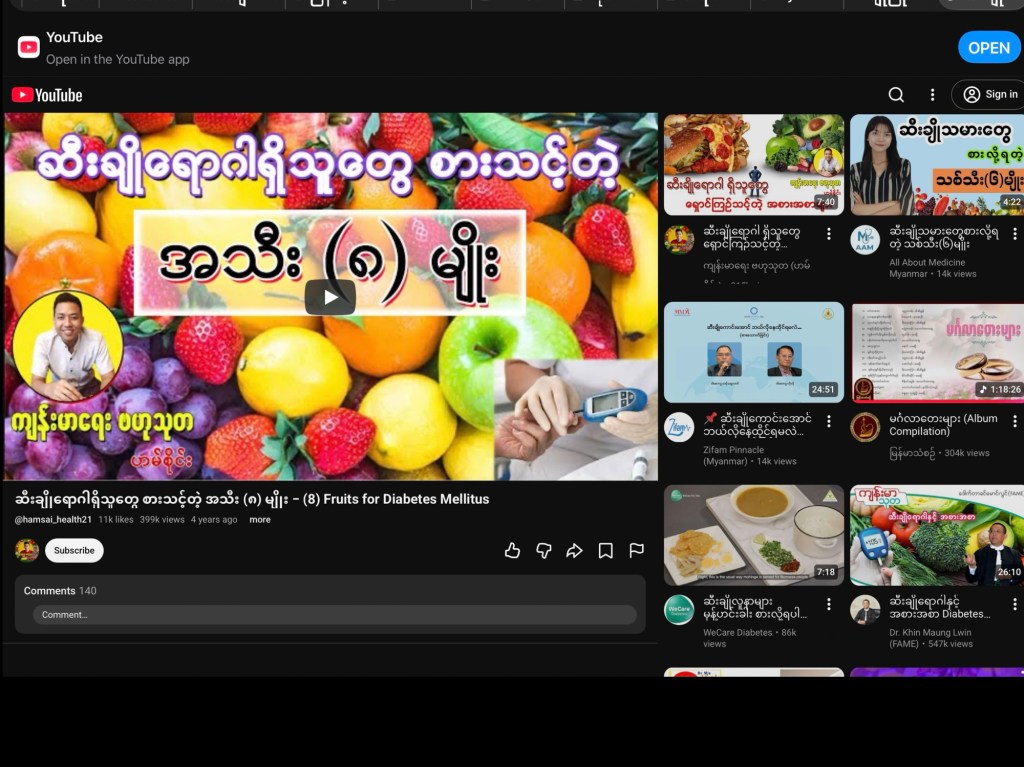Open the 24:51 Zifam Pinnacle video thumbnail
The width and height of the screenshot is (1024, 767).
(754, 352)
